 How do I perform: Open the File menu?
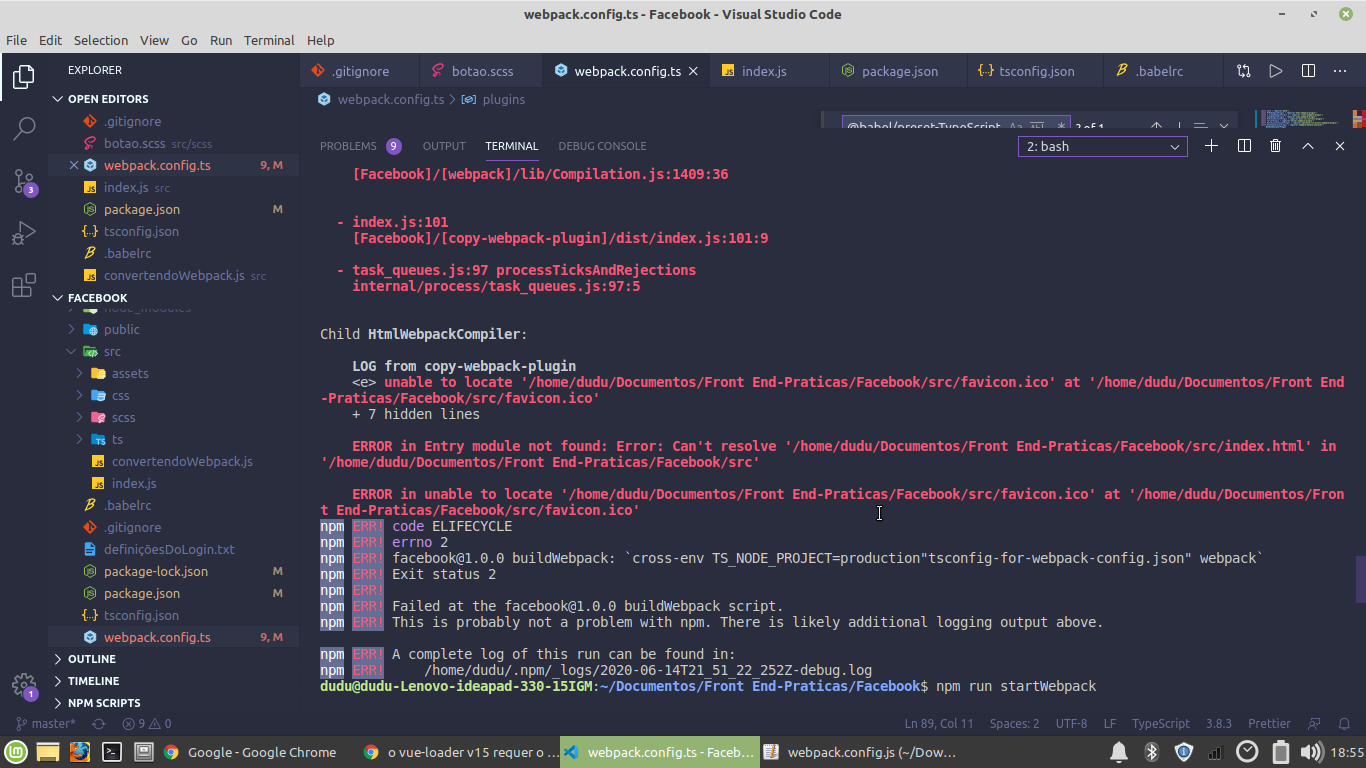click(16, 40)
